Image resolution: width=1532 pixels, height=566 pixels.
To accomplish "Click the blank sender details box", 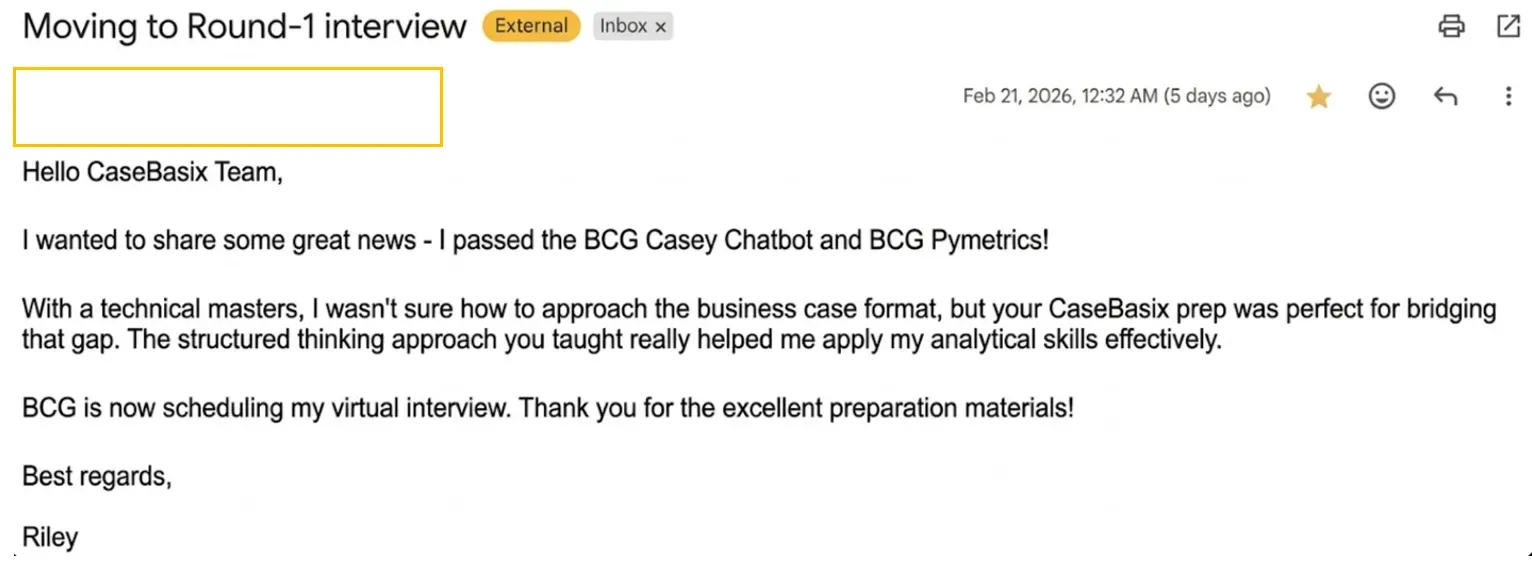I will pos(228,107).
